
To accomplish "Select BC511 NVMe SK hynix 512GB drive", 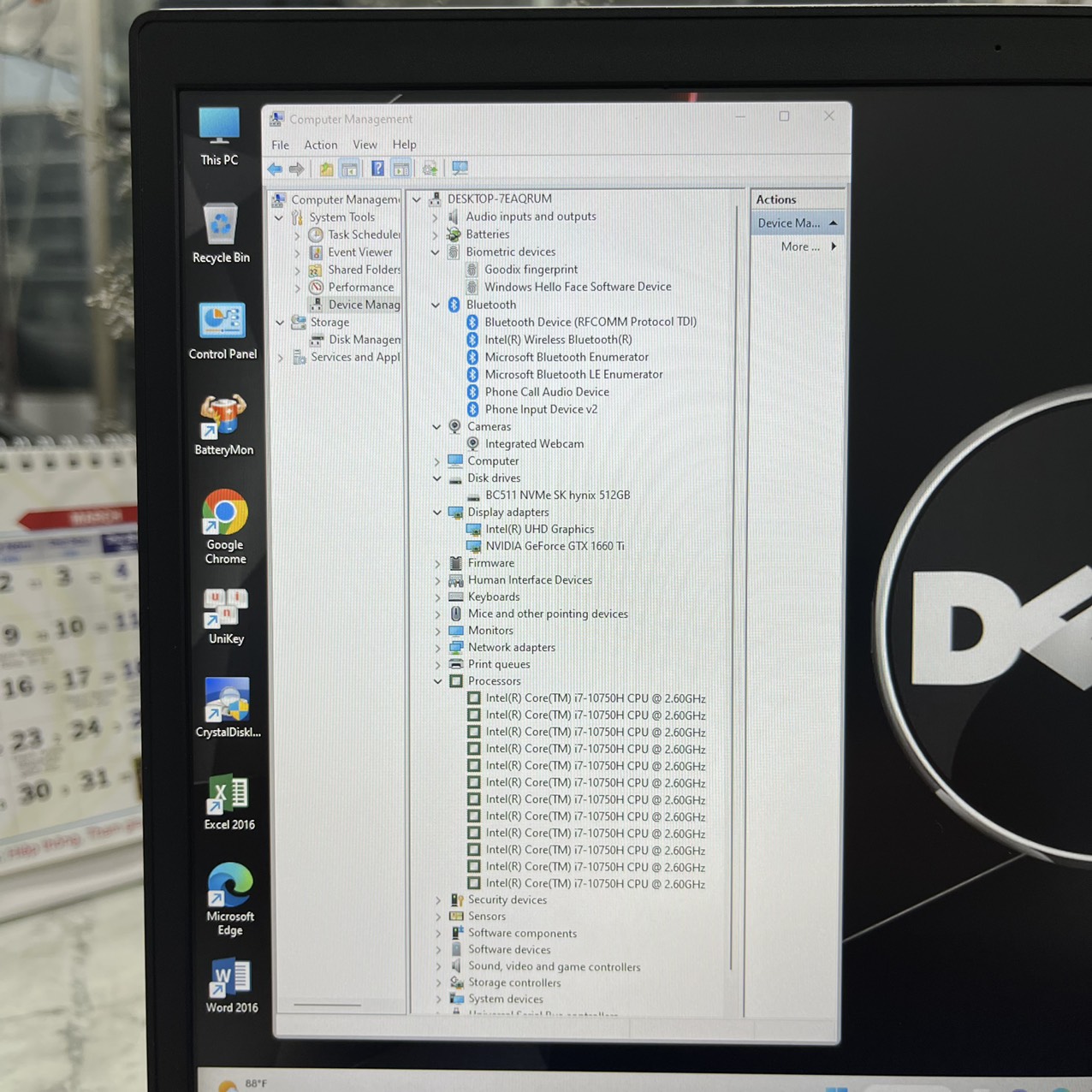I will point(557,495).
